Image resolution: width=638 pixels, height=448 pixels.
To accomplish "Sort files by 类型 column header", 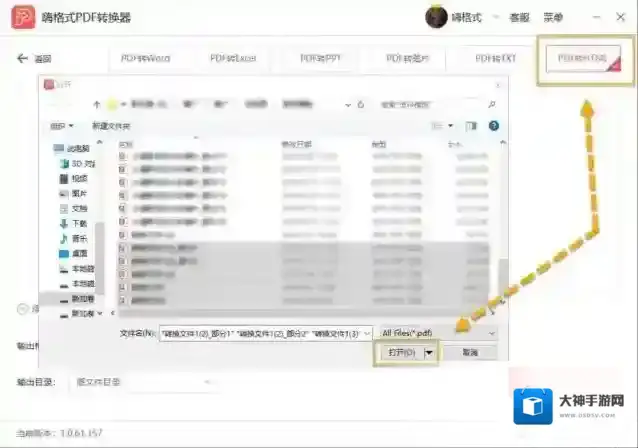I will [379, 144].
